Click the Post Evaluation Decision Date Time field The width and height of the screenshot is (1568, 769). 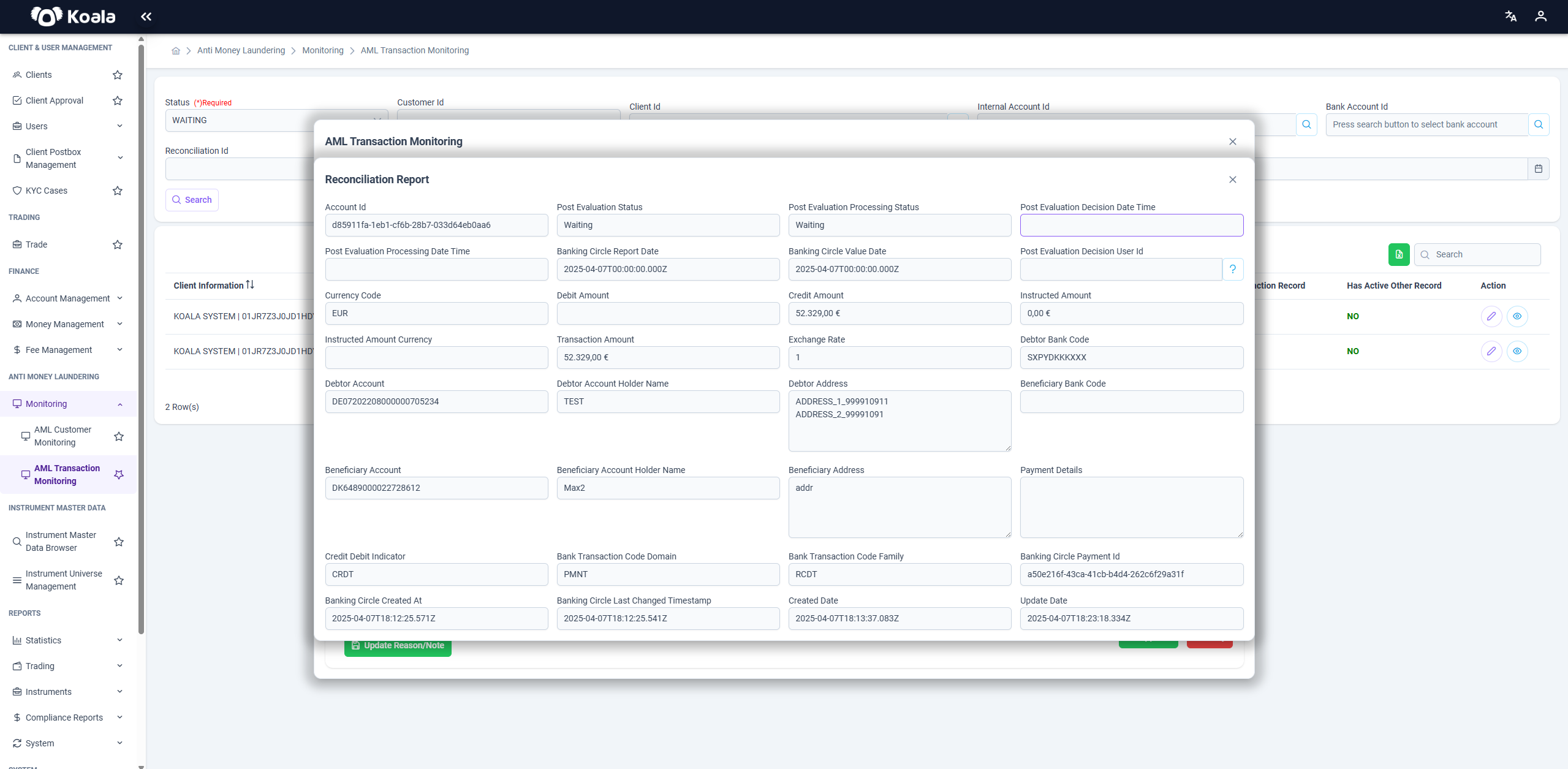pyautogui.click(x=1131, y=225)
